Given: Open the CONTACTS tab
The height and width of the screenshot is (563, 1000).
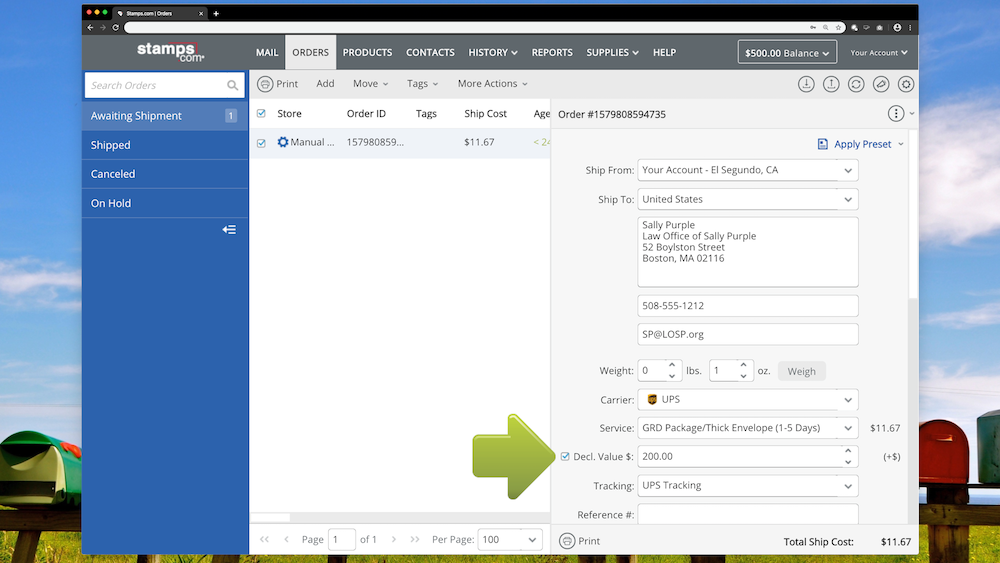Looking at the screenshot, I should [430, 52].
